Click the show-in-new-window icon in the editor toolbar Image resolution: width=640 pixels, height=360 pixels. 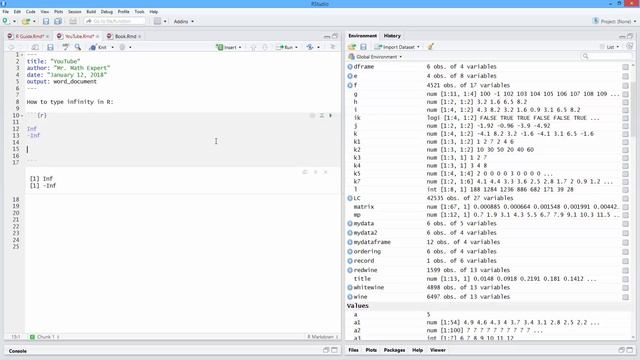(x=35, y=47)
